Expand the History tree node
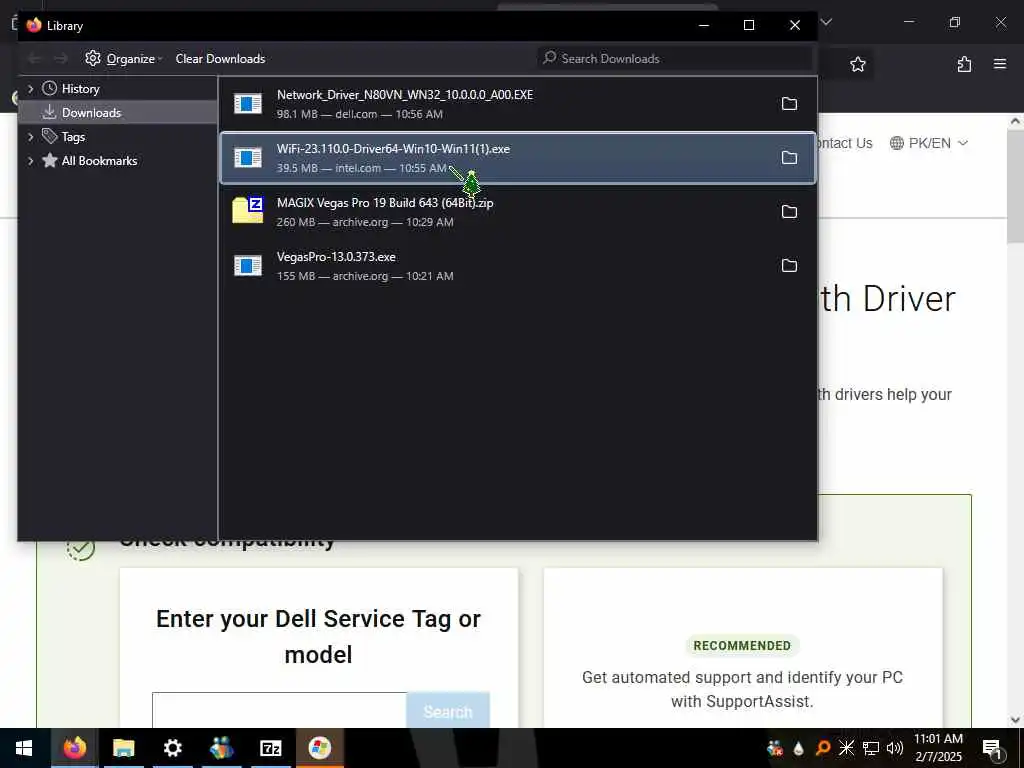The image size is (1024, 768). click(x=30, y=88)
